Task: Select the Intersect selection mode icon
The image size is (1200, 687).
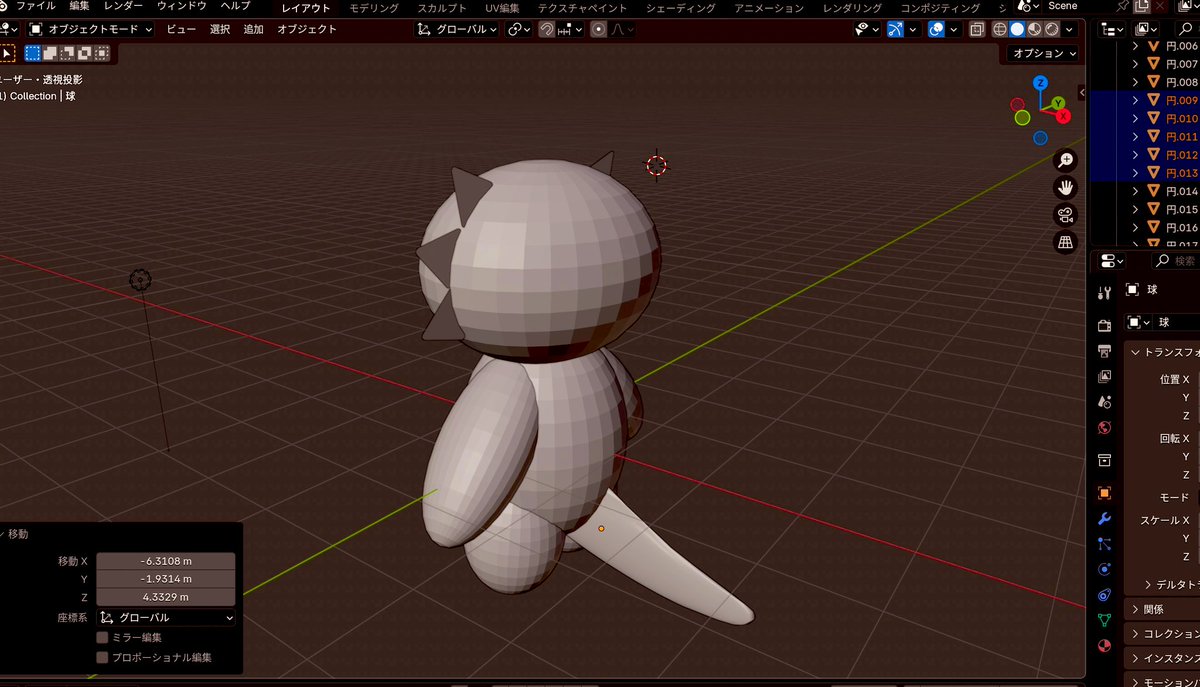Action: point(101,53)
